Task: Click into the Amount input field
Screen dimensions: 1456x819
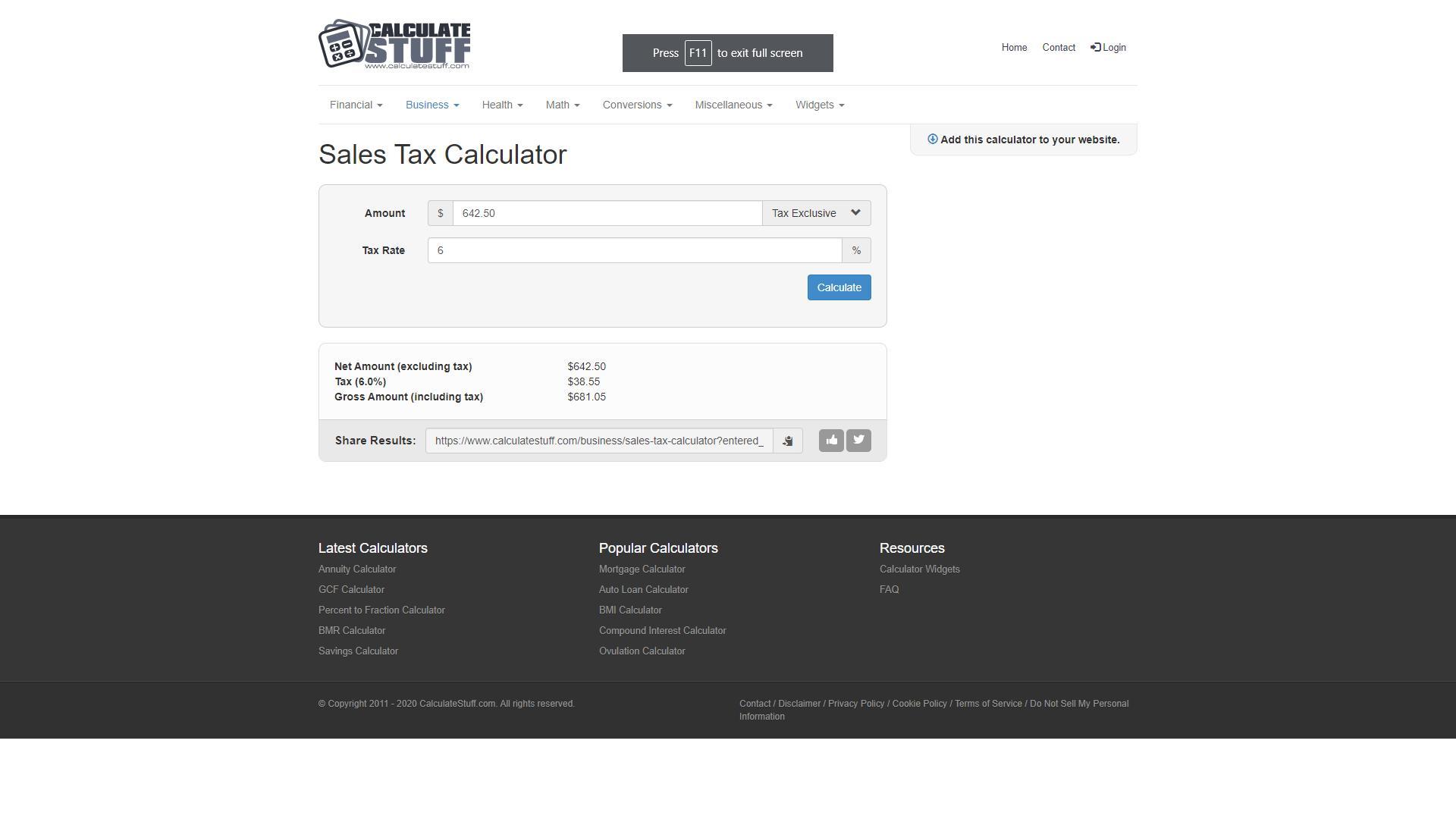Action: (607, 213)
